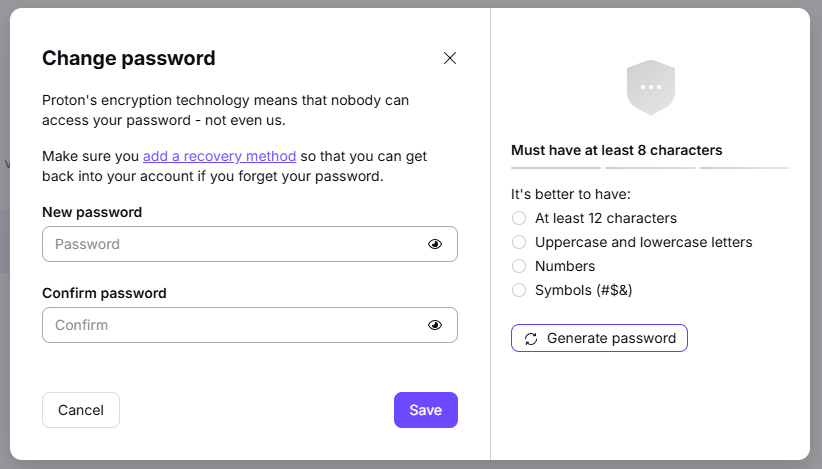The height and width of the screenshot is (469, 822).
Task: Open the add a recovery method link
Action: click(219, 156)
